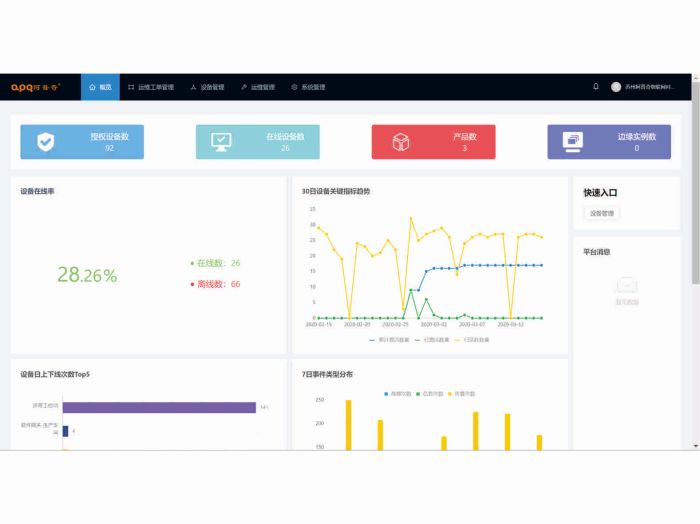Click the notification bell icon
The image size is (700, 524).
[596, 87]
